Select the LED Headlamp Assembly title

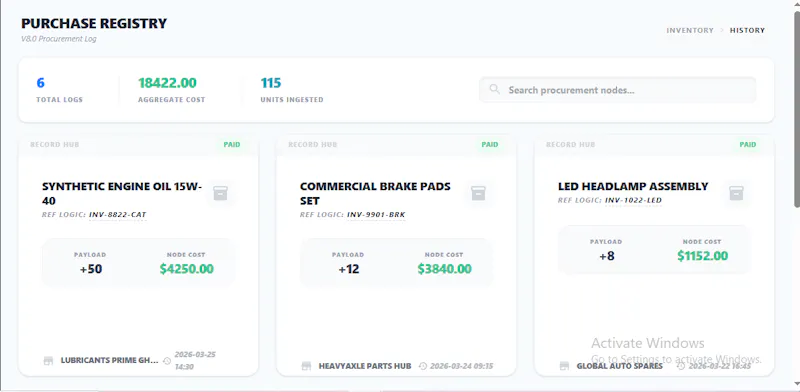(x=633, y=186)
